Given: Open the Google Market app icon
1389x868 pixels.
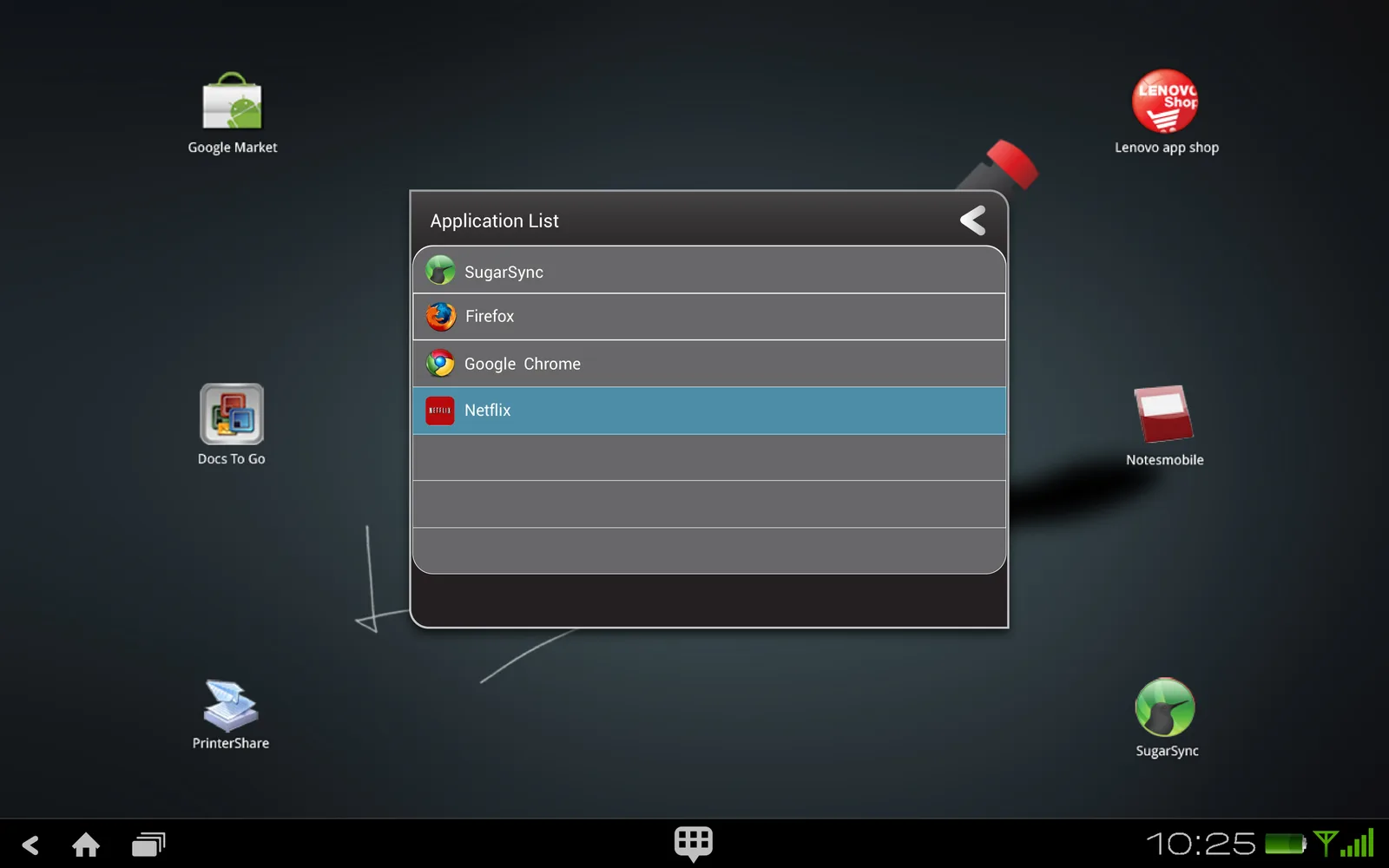Looking at the screenshot, I should click(232, 101).
